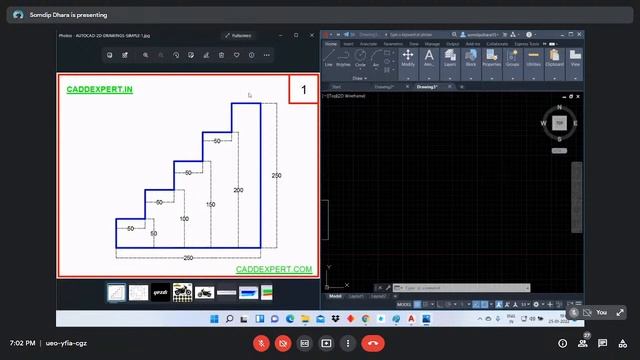
Task: Open more meeting options
Action: pos(348,343)
